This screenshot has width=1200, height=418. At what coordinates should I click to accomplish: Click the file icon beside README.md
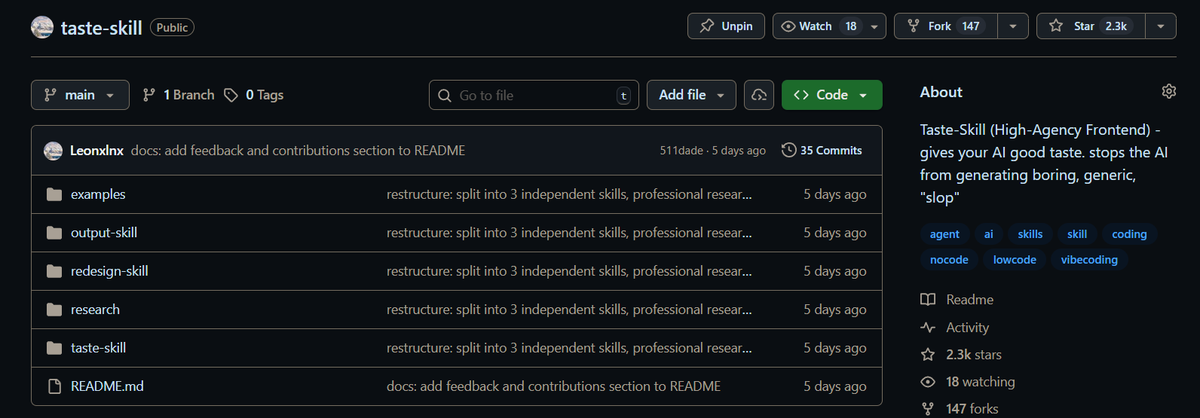[x=54, y=386]
